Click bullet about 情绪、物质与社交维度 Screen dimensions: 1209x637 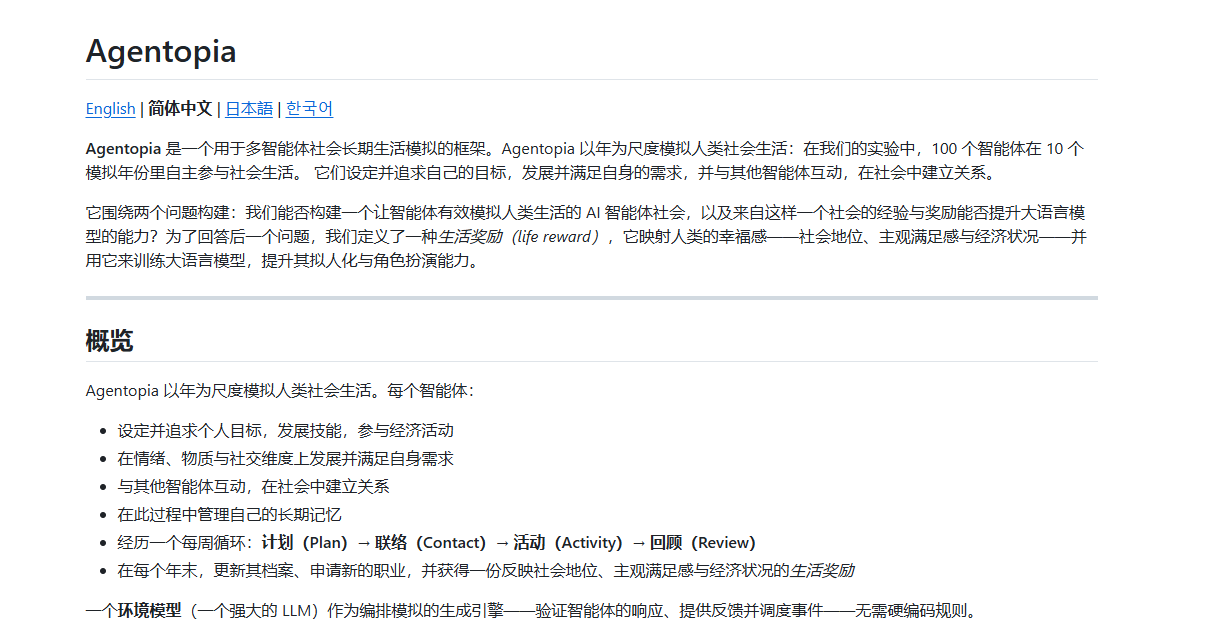pos(285,459)
